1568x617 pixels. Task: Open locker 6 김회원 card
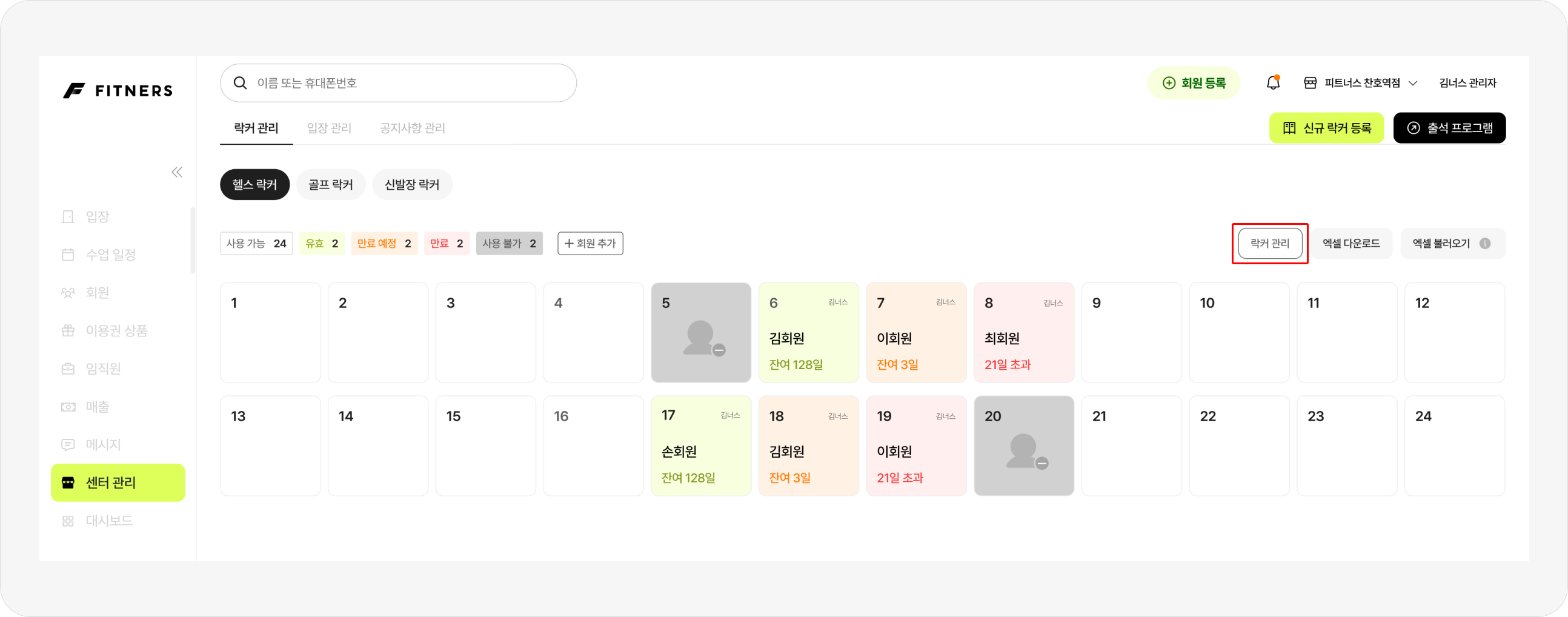pyautogui.click(x=809, y=333)
